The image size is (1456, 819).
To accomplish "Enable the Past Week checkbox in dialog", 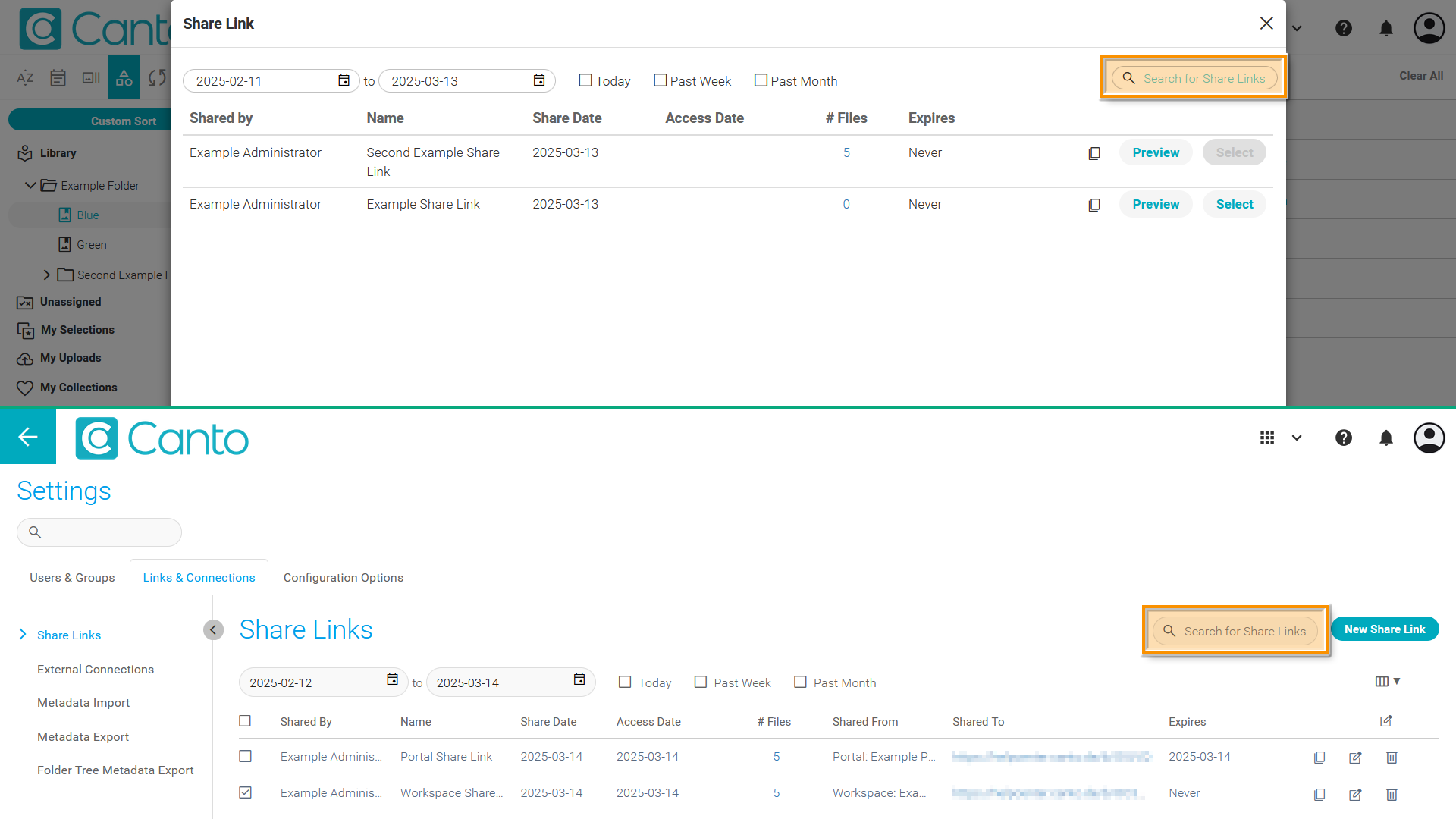I will 660,80.
